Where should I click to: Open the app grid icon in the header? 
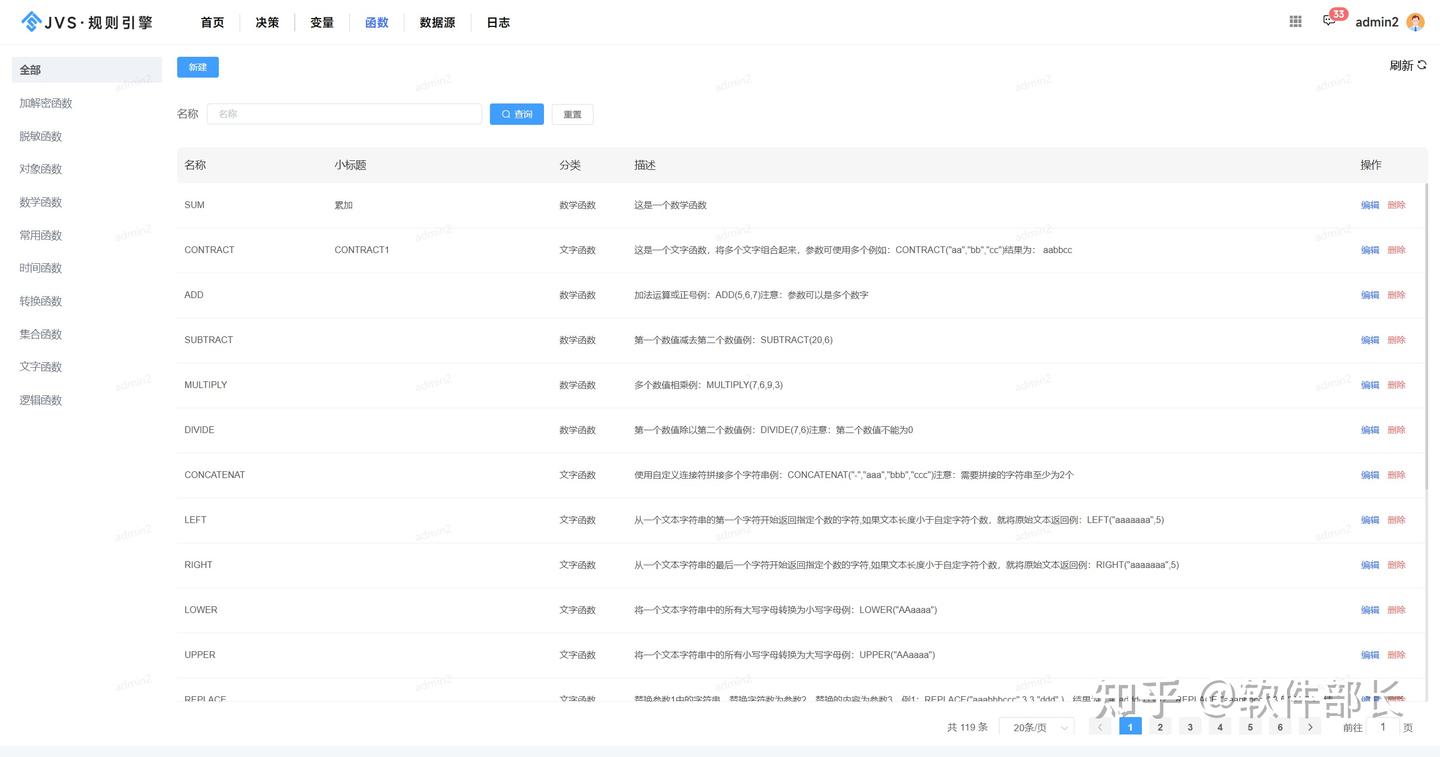coord(1295,21)
